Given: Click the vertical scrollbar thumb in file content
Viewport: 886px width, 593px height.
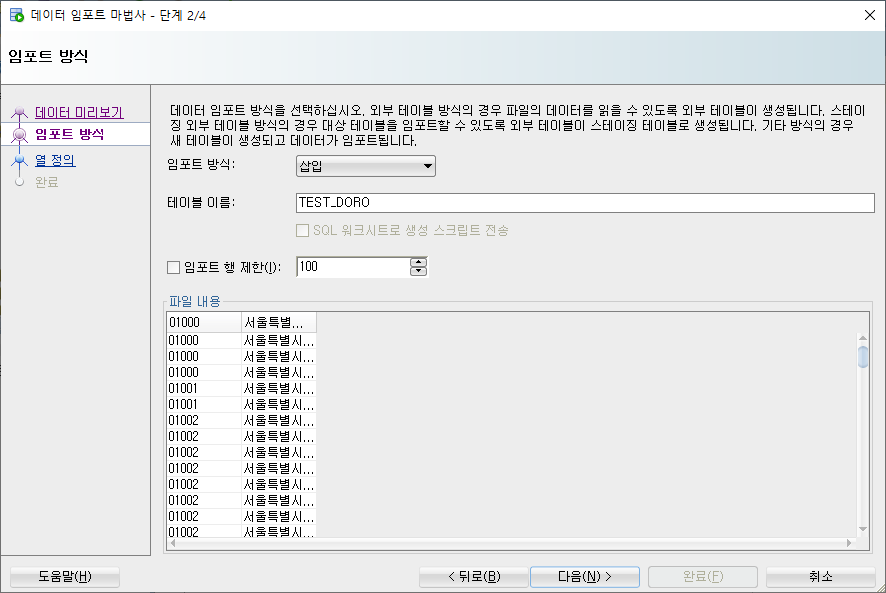Looking at the screenshot, I should [x=862, y=357].
